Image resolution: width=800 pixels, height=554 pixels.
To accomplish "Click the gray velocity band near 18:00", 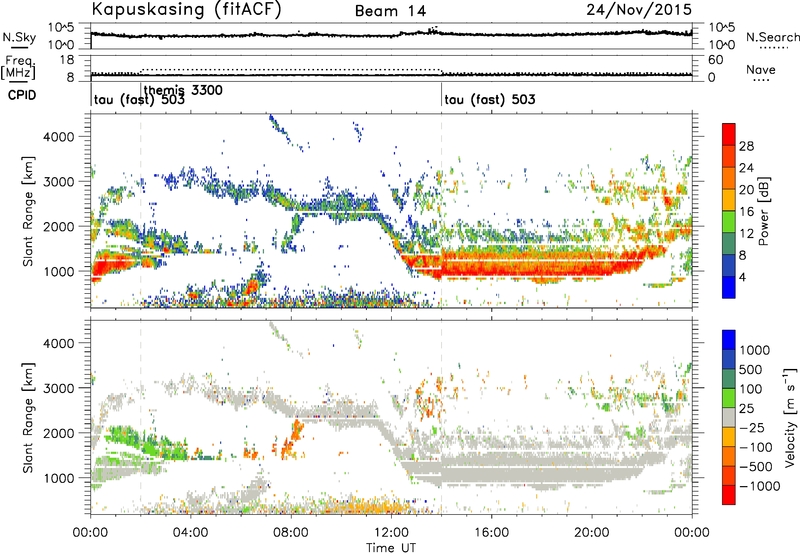I will 541,469.
